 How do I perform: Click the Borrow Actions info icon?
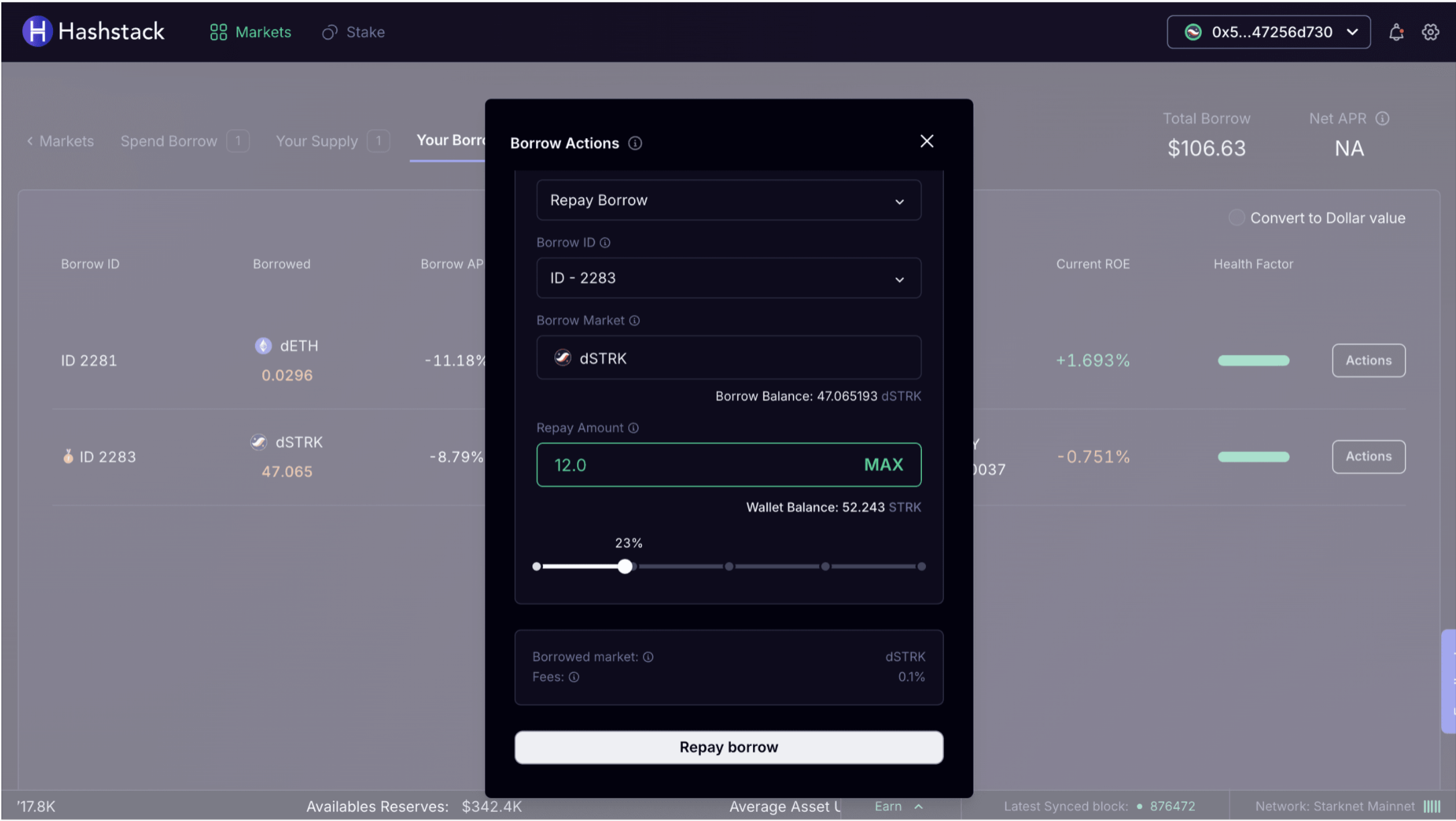[x=635, y=144]
